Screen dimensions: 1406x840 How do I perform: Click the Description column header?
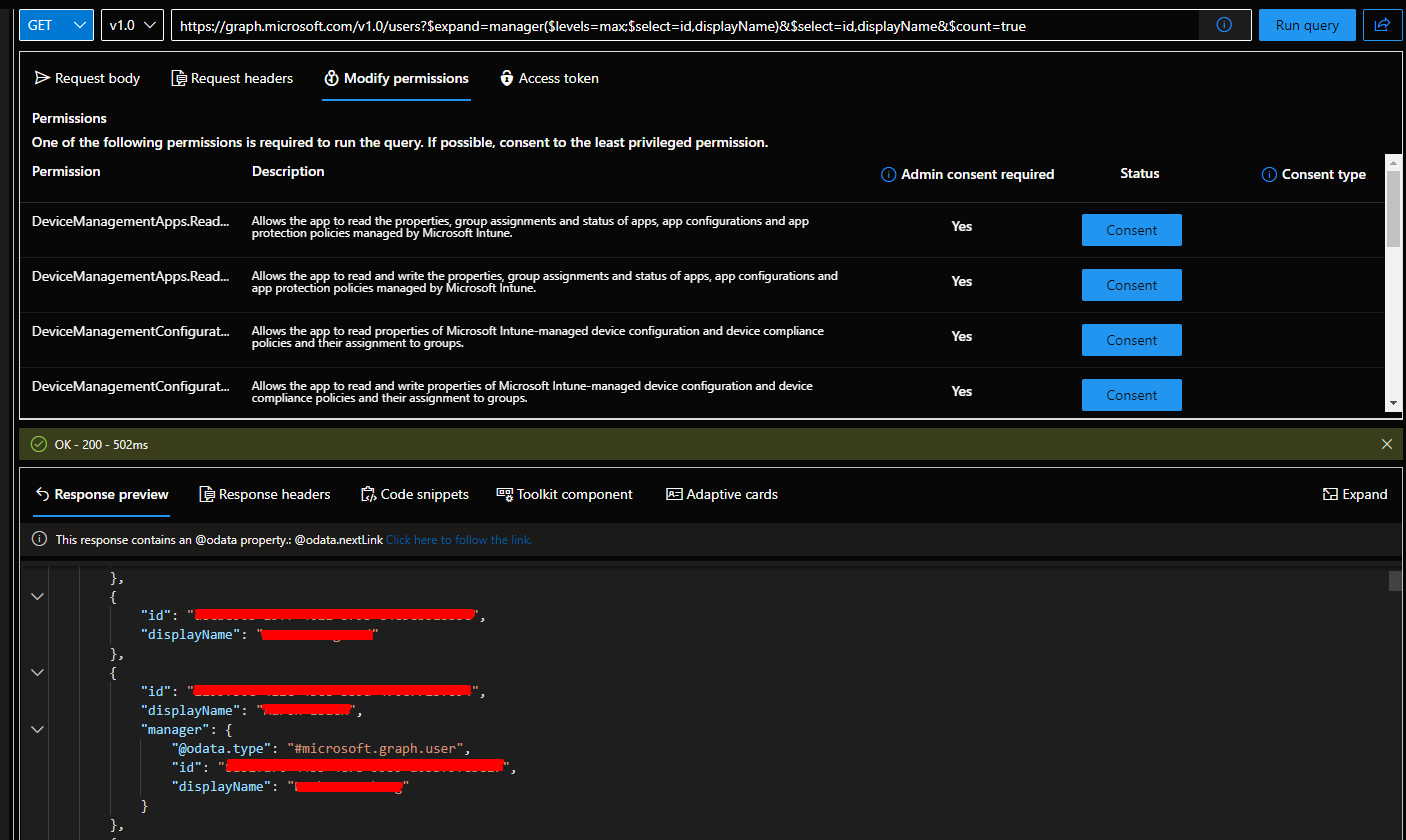click(x=288, y=171)
